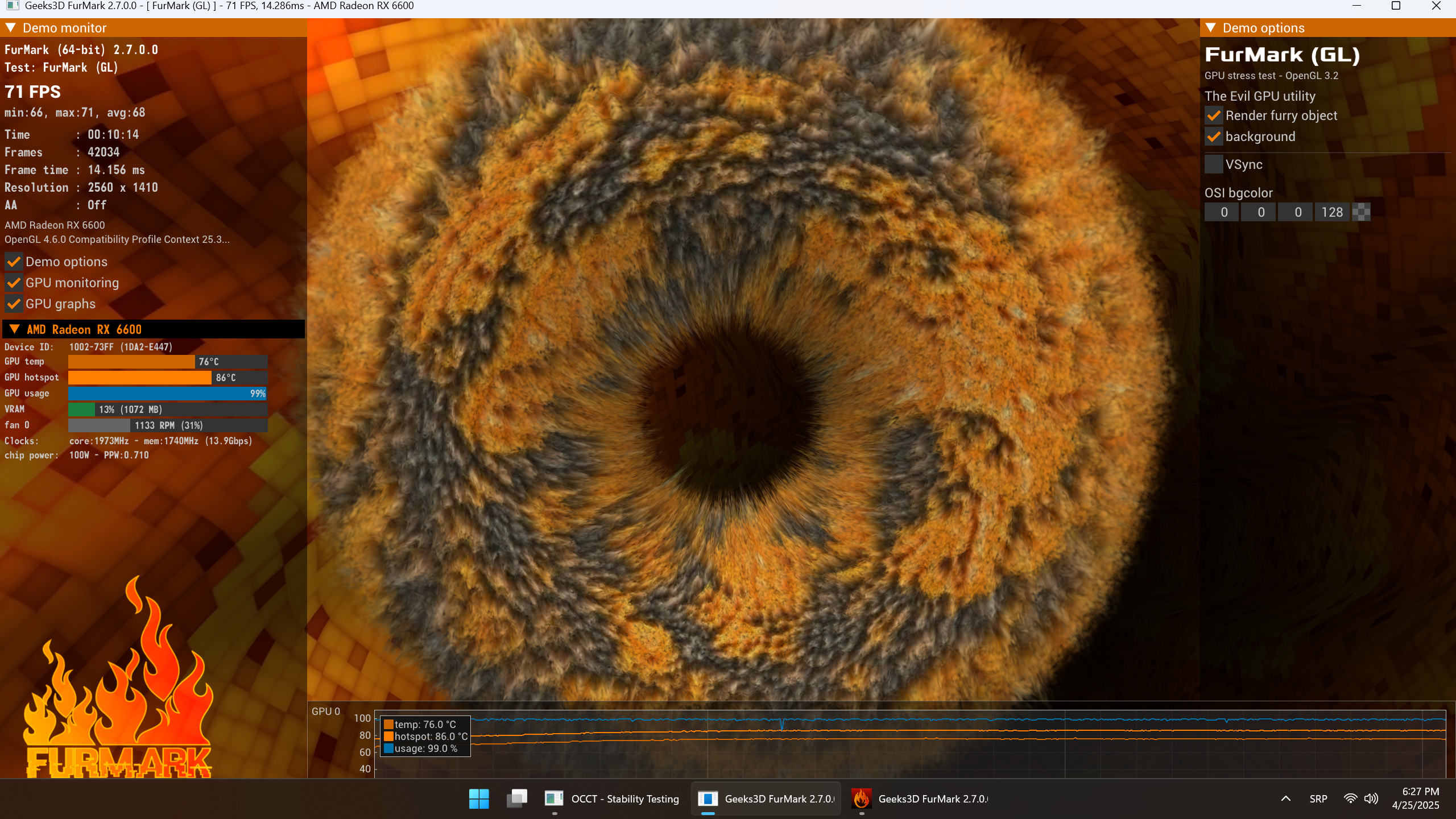Disable the background checkbox
Viewport: 1456px width, 819px height.
(x=1214, y=136)
